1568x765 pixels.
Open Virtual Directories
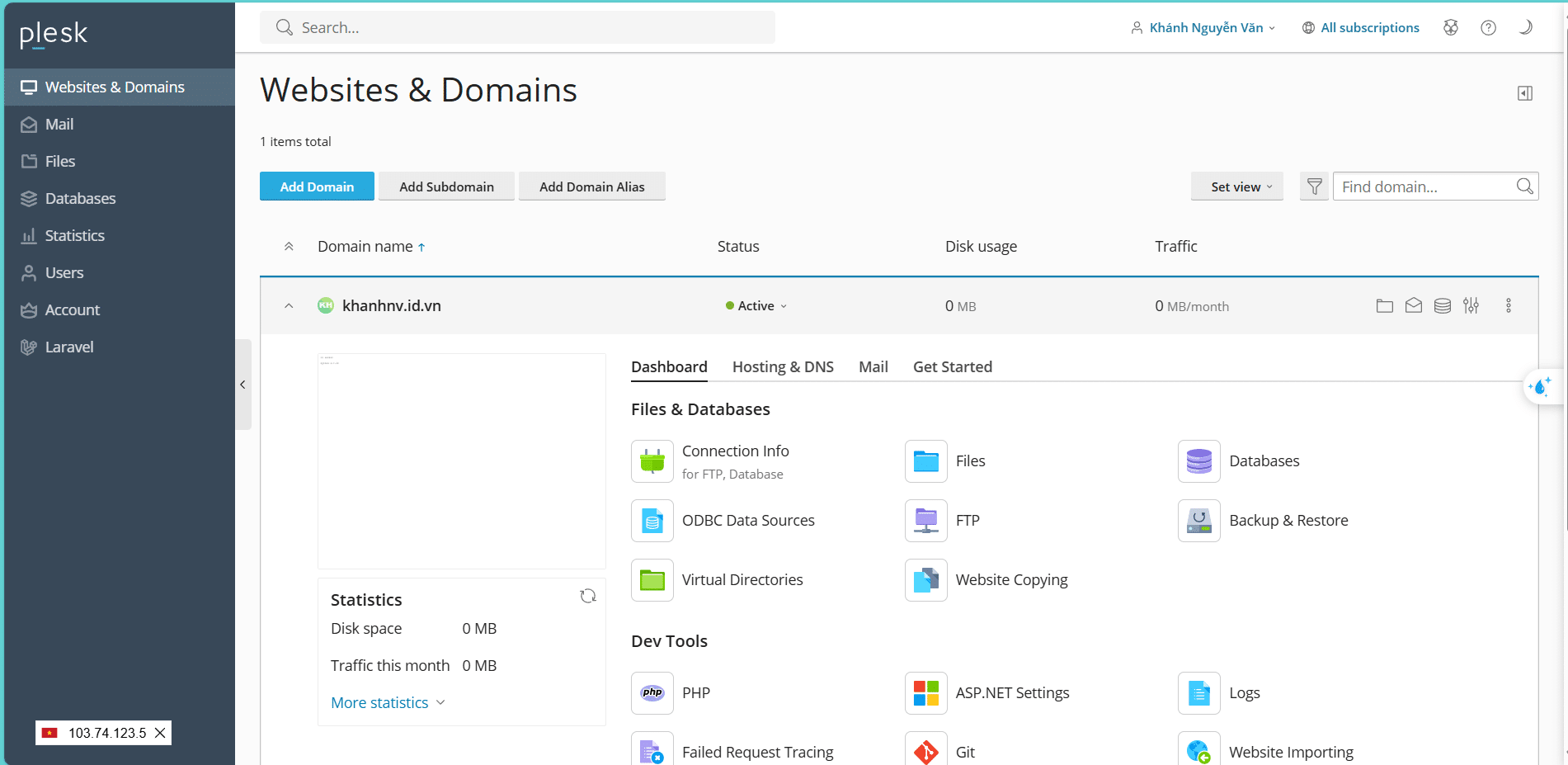click(652, 580)
